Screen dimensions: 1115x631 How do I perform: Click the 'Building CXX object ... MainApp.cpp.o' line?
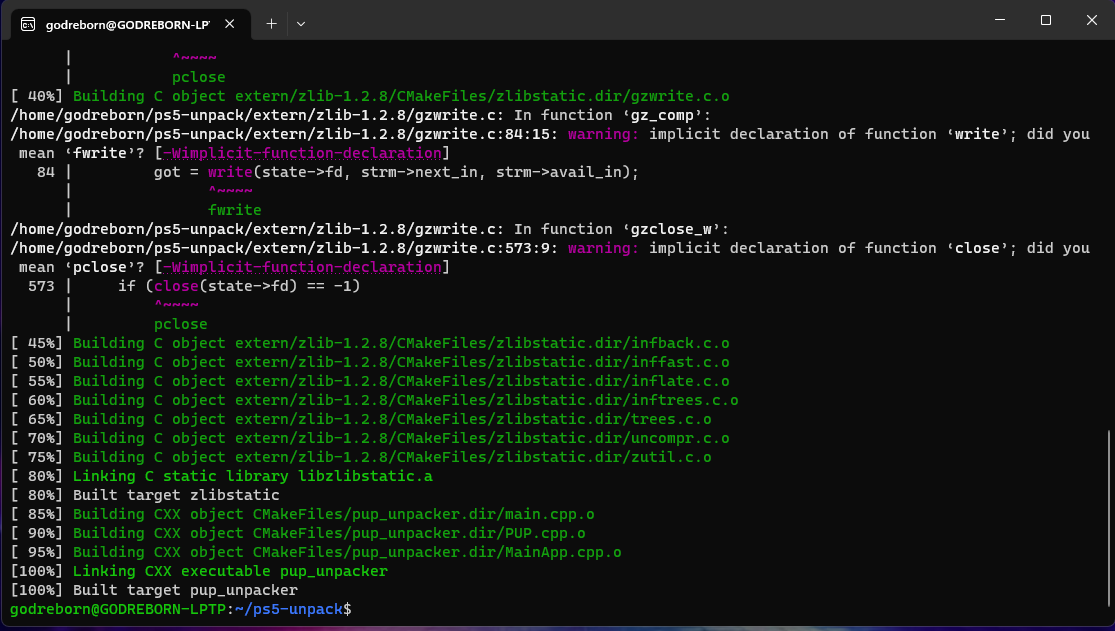click(x=316, y=552)
